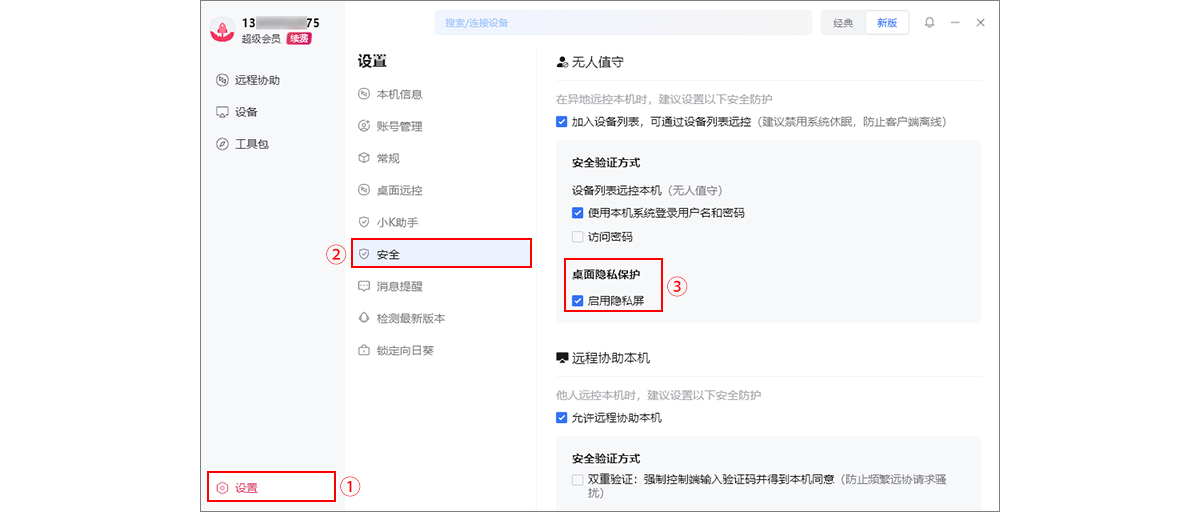
Task: Click the notification bell icon
Action: pyautogui.click(x=929, y=23)
